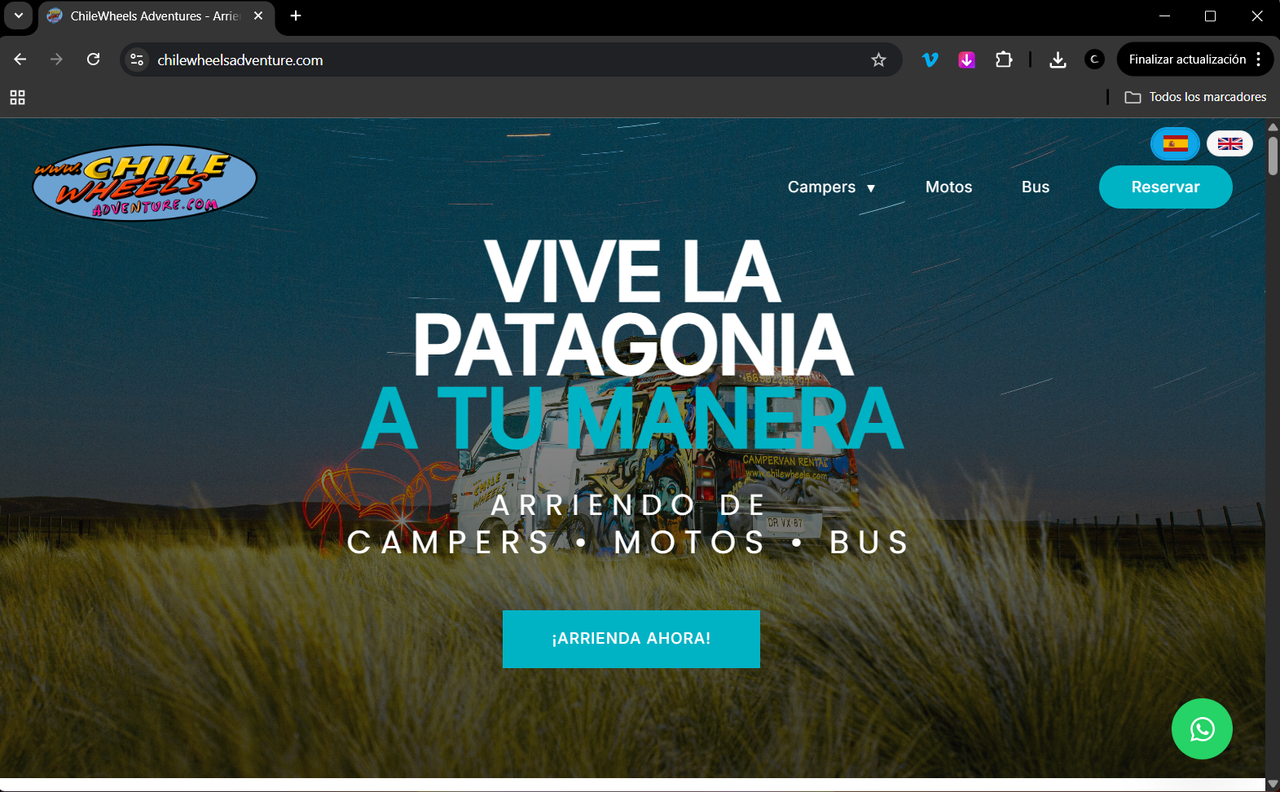Click the page vertical scrollbar thumb

(1273, 155)
